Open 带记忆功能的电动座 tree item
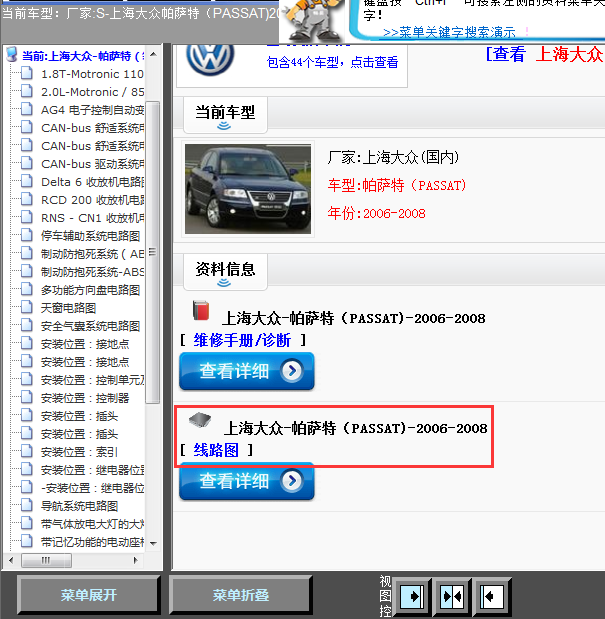The width and height of the screenshot is (605, 619). click(92, 542)
